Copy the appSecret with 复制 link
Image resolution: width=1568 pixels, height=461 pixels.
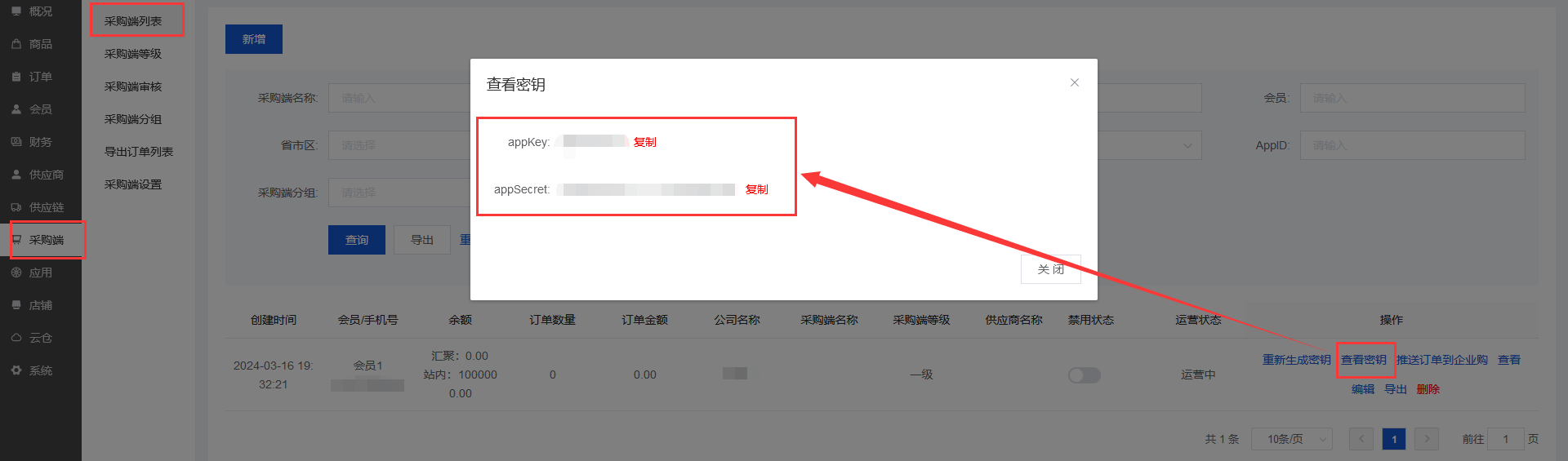(x=757, y=189)
